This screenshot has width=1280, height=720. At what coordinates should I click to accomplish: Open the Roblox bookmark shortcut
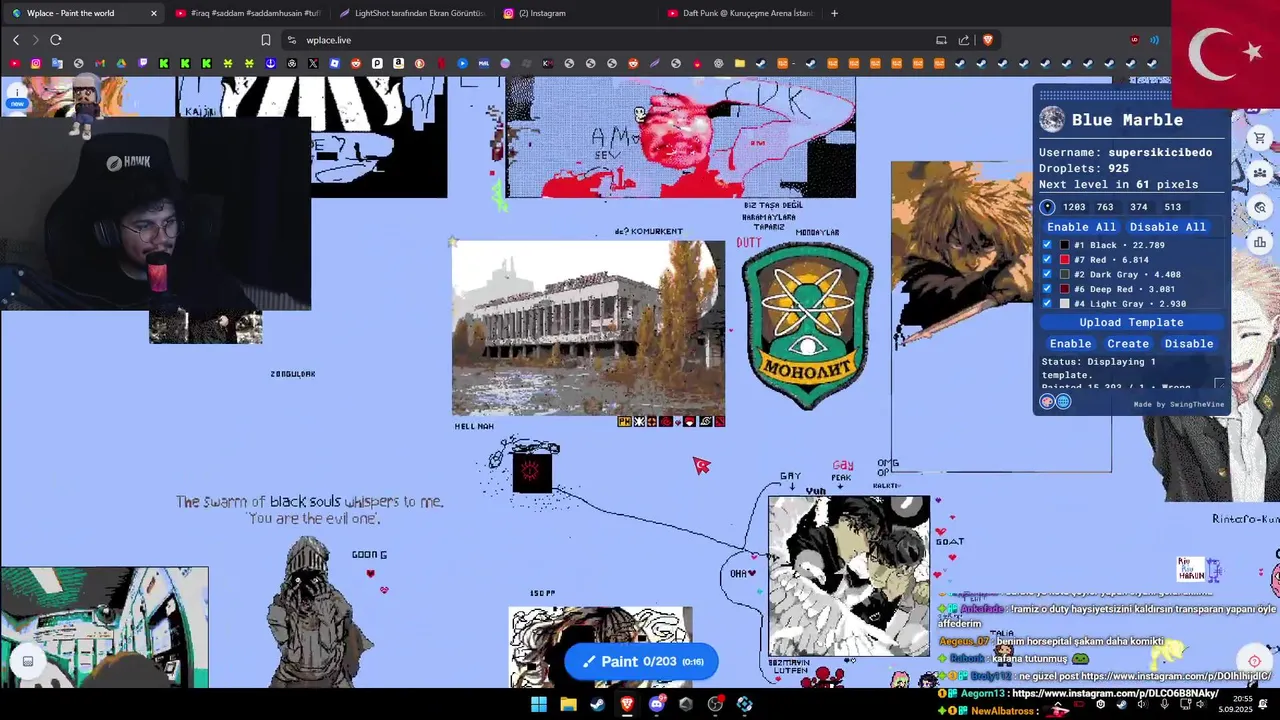click(334, 64)
